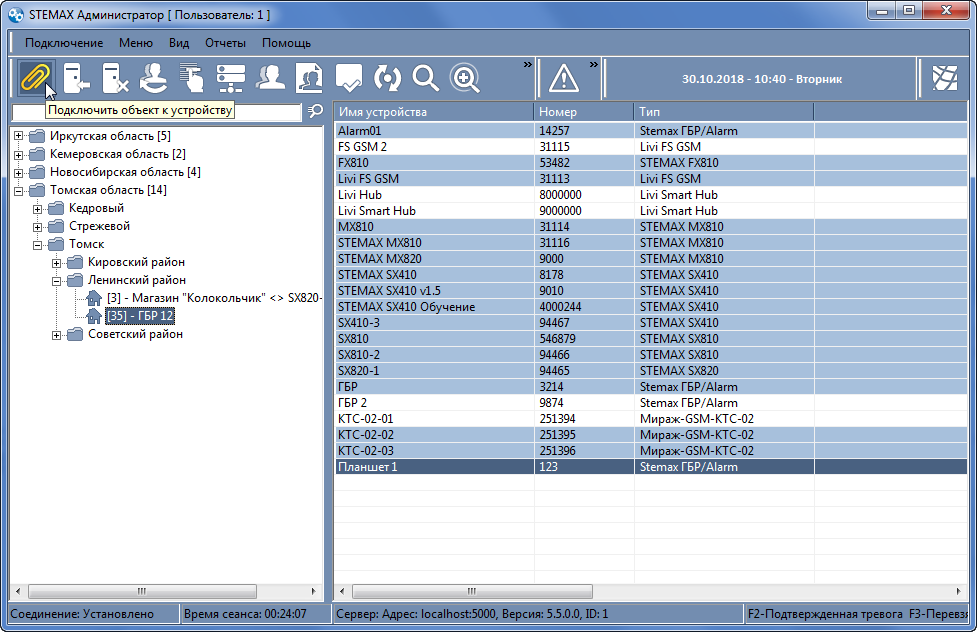Select the КТС-02-02 device row

(x=651, y=434)
